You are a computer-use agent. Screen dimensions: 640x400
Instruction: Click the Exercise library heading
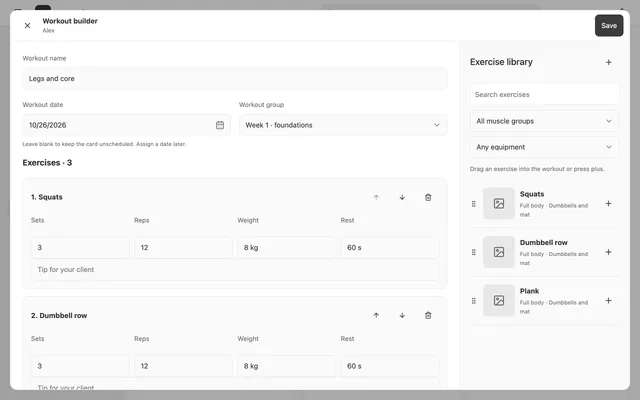pyautogui.click(x=501, y=62)
